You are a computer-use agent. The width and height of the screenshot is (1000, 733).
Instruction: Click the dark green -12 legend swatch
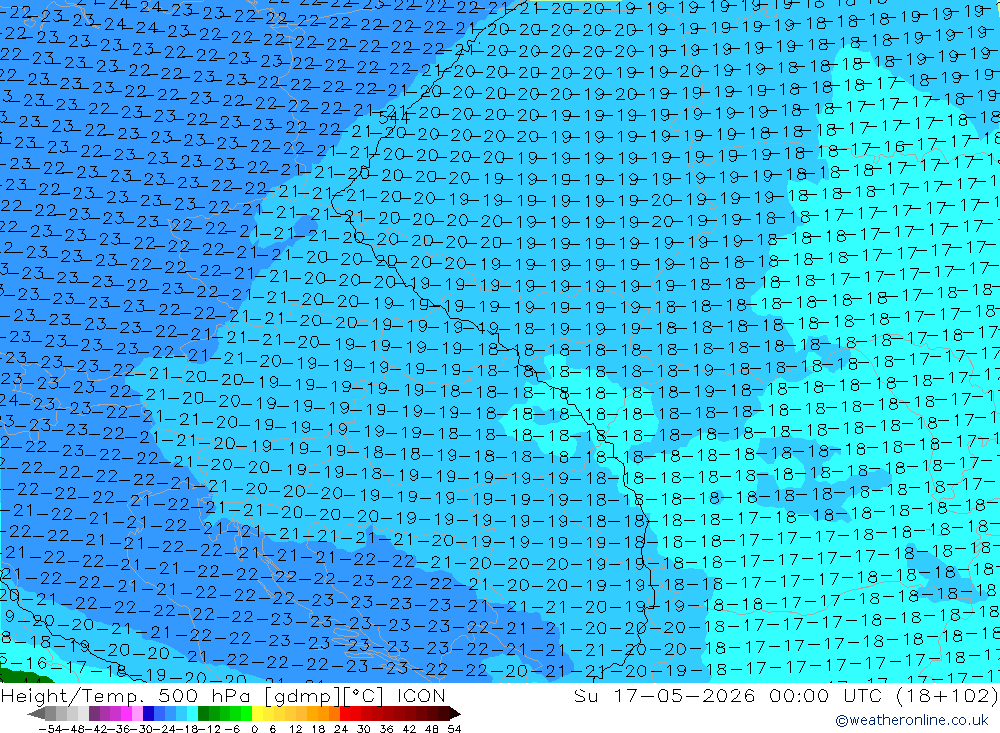tap(203, 714)
